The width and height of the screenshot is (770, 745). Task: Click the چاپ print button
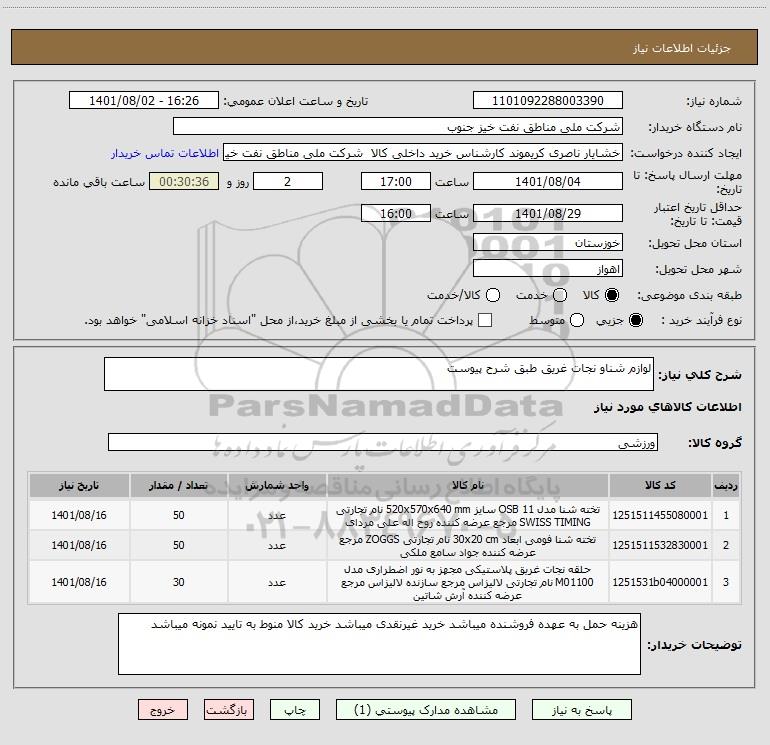click(x=295, y=710)
